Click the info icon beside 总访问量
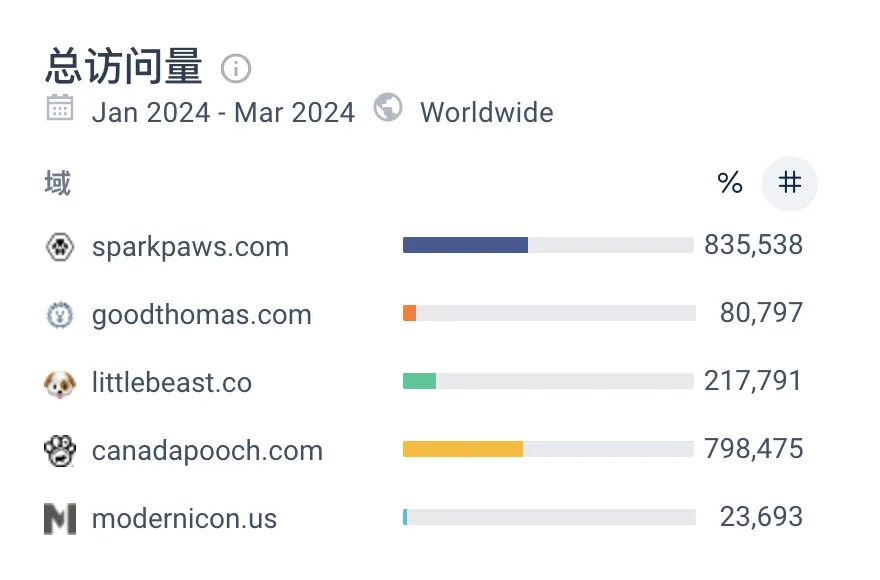 pyautogui.click(x=236, y=69)
